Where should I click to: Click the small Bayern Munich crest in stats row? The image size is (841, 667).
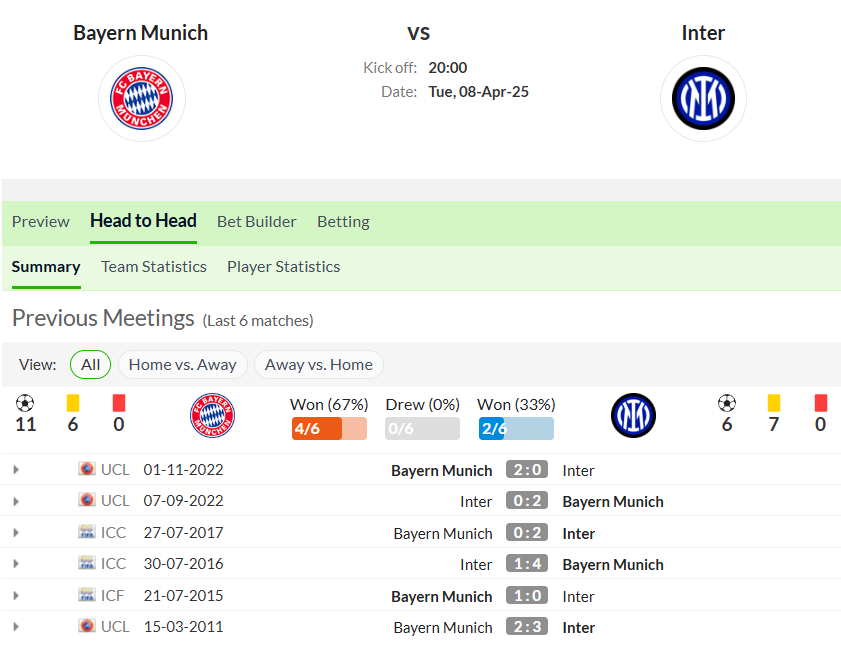[212, 416]
